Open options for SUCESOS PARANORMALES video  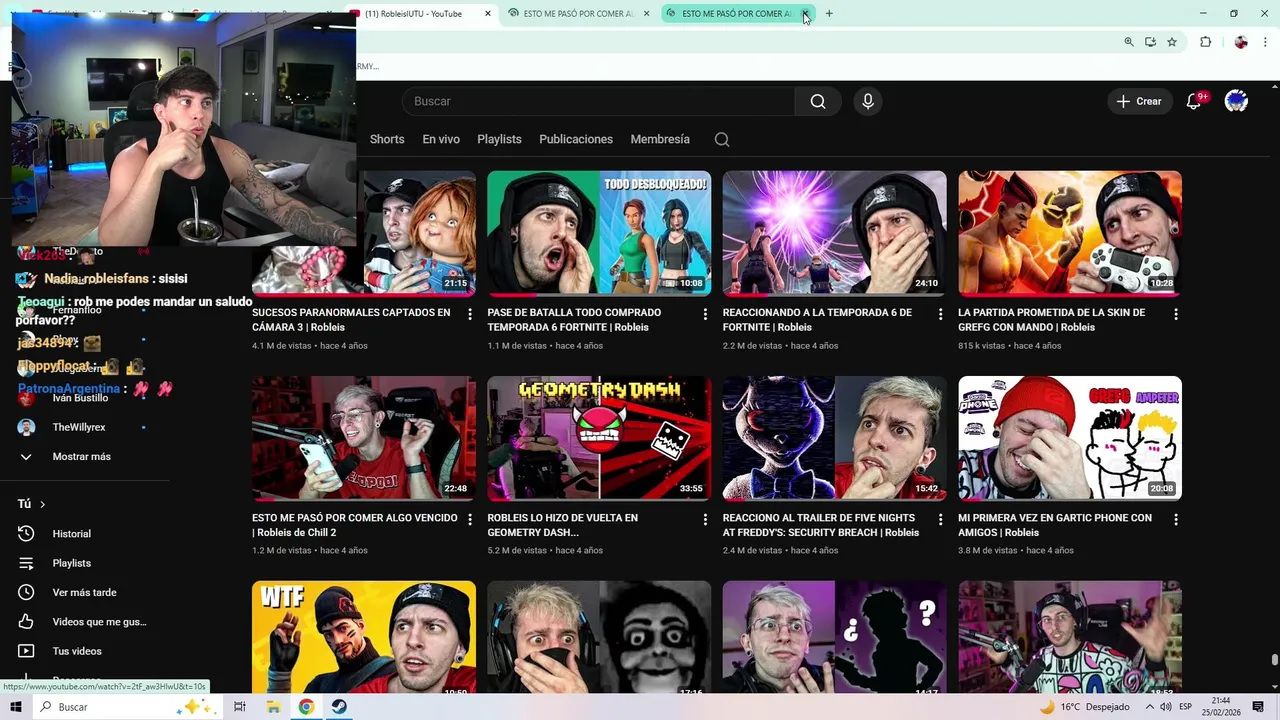click(x=470, y=314)
